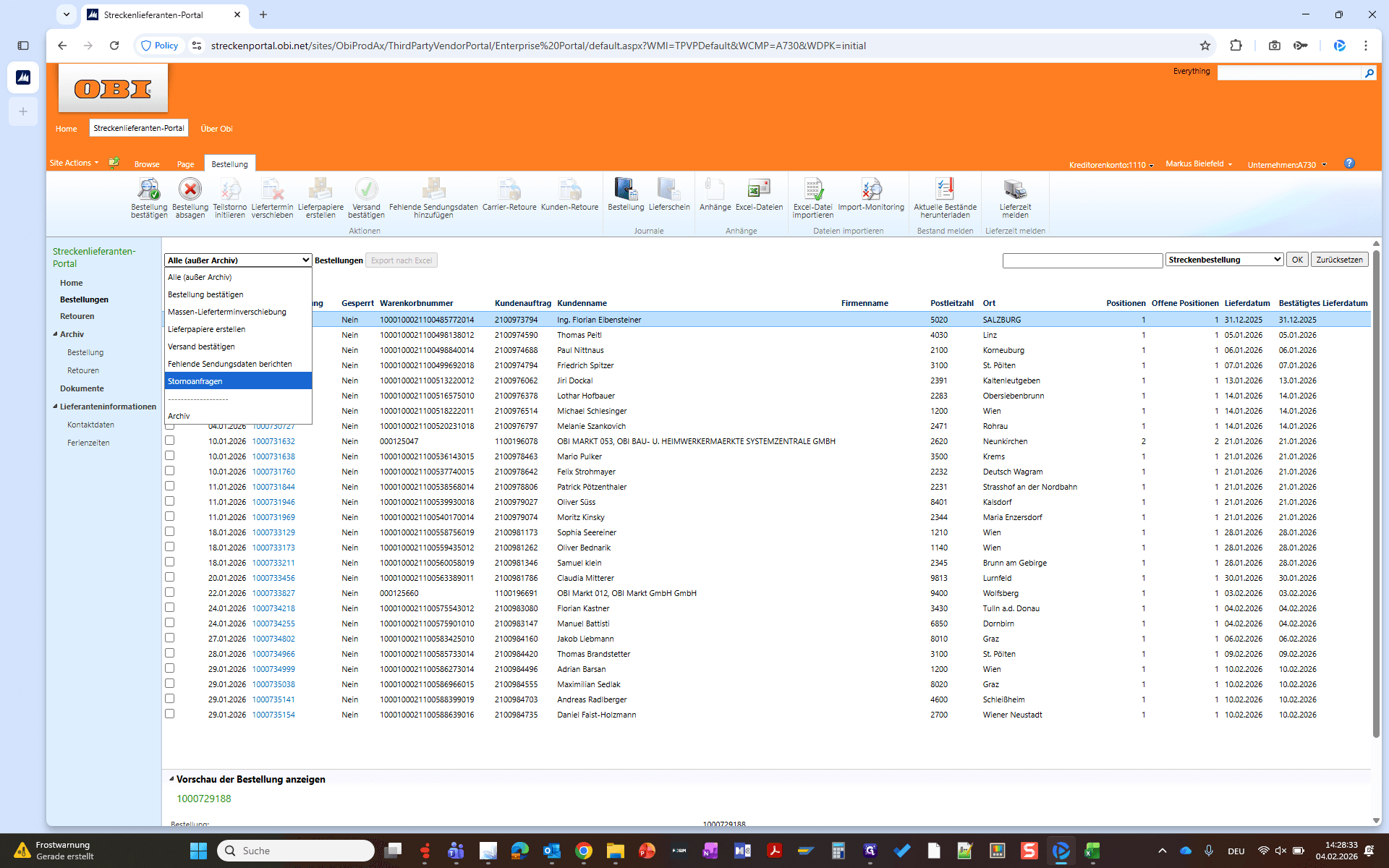Viewport: 1389px width, 868px height.
Task: Click the OK search button
Action: [1297, 260]
